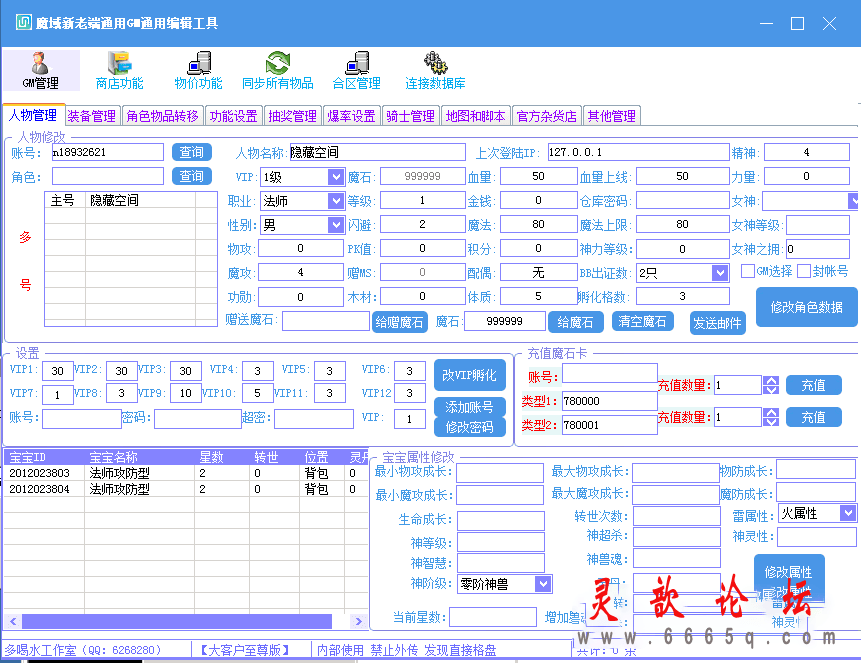Open the 物价功能 computer icon
The width and height of the screenshot is (861, 663).
click(x=198, y=70)
